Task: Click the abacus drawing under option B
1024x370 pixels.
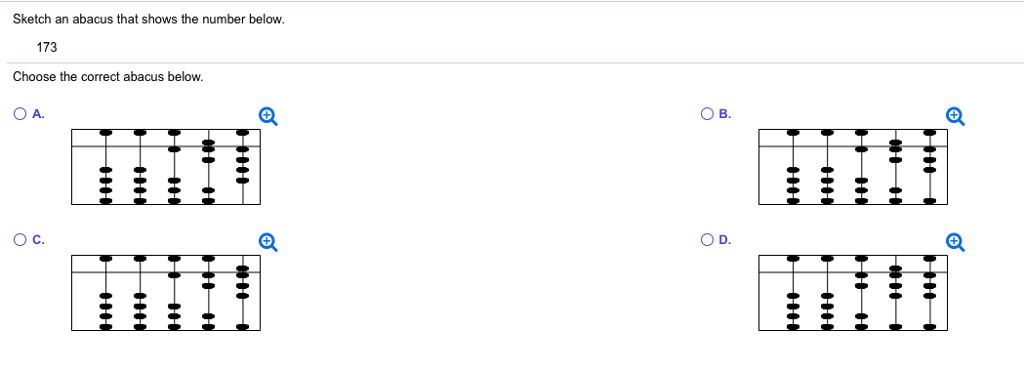Action: point(853,166)
